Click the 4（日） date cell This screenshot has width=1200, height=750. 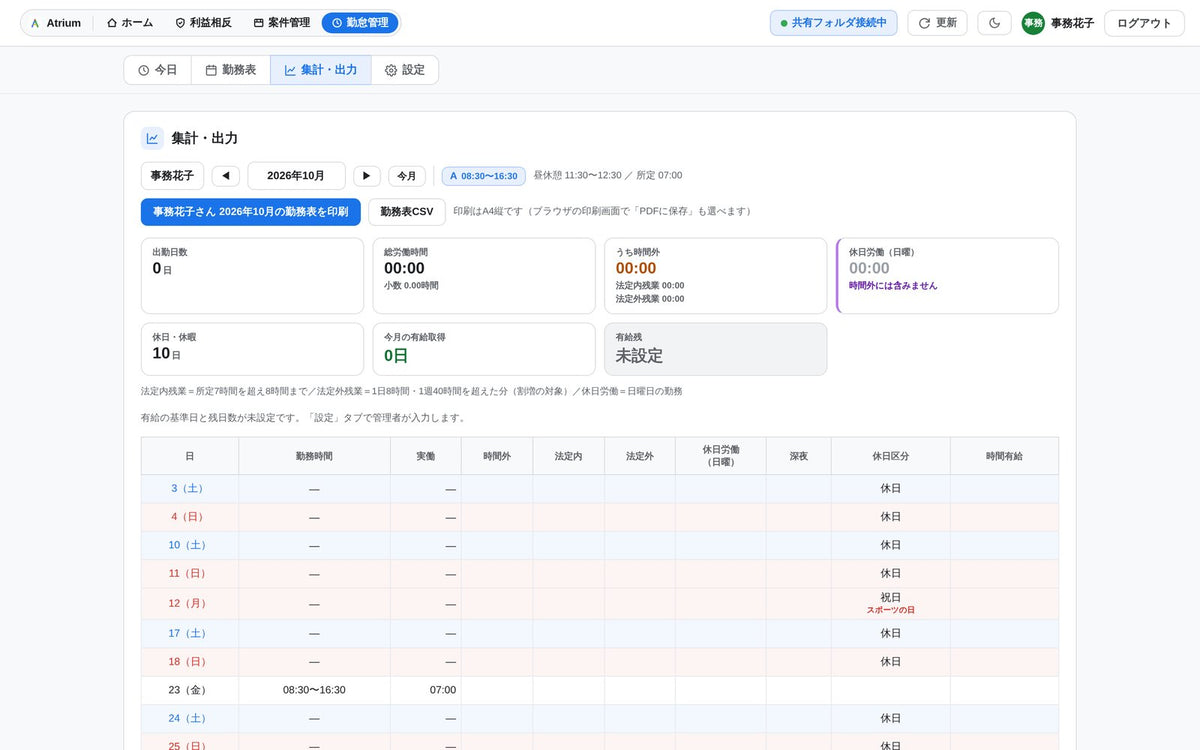coord(190,517)
